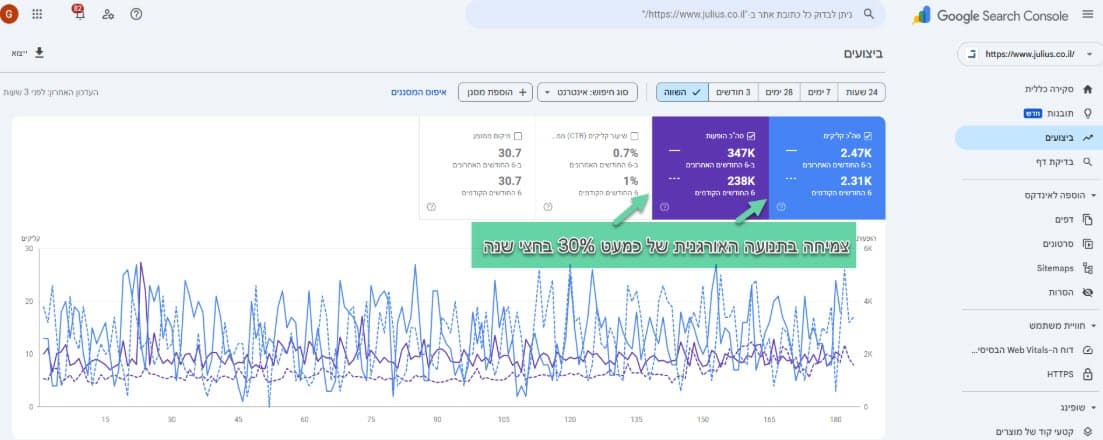Toggle the total impressions (סה"כ הופעות) checkbox
This screenshot has height=440, width=1103.
coord(750,135)
